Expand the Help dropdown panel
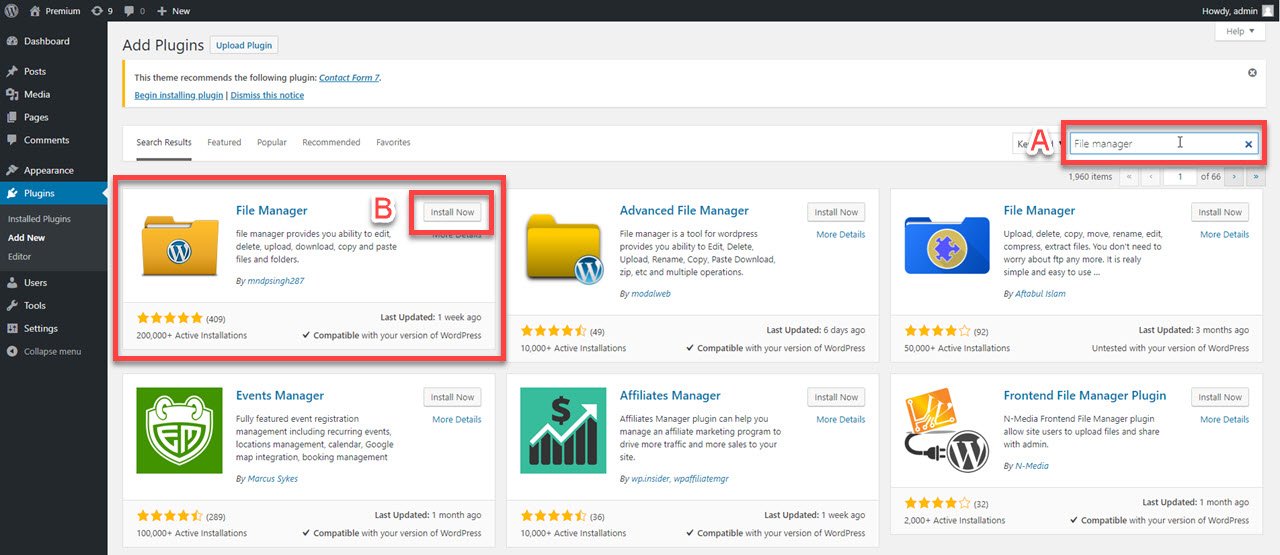1280x555 pixels. (1240, 31)
